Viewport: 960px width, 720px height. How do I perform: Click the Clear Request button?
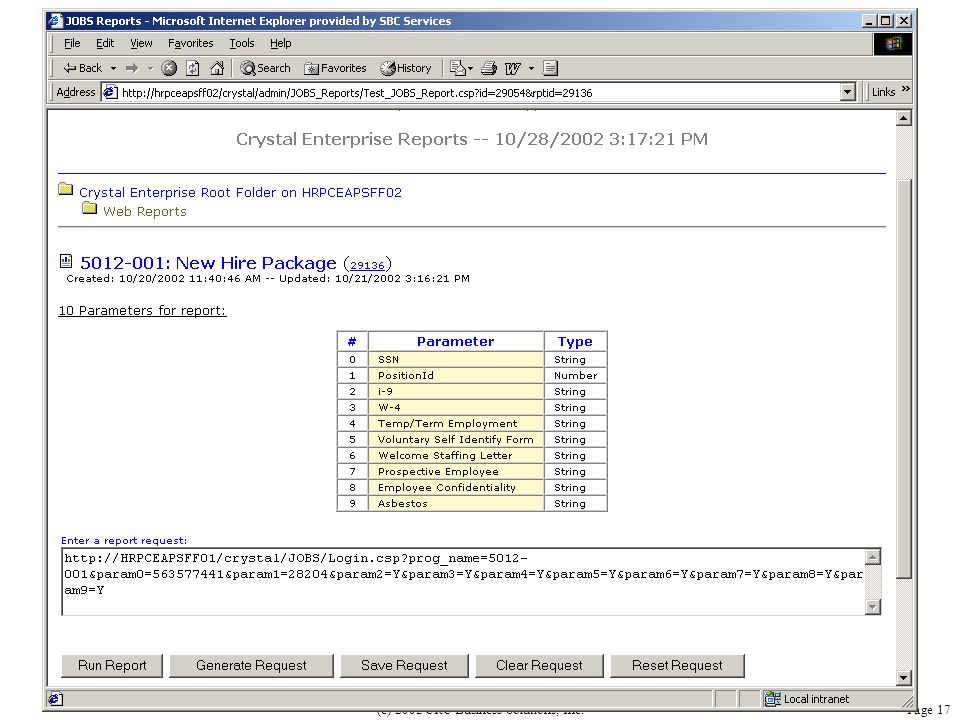pos(539,666)
